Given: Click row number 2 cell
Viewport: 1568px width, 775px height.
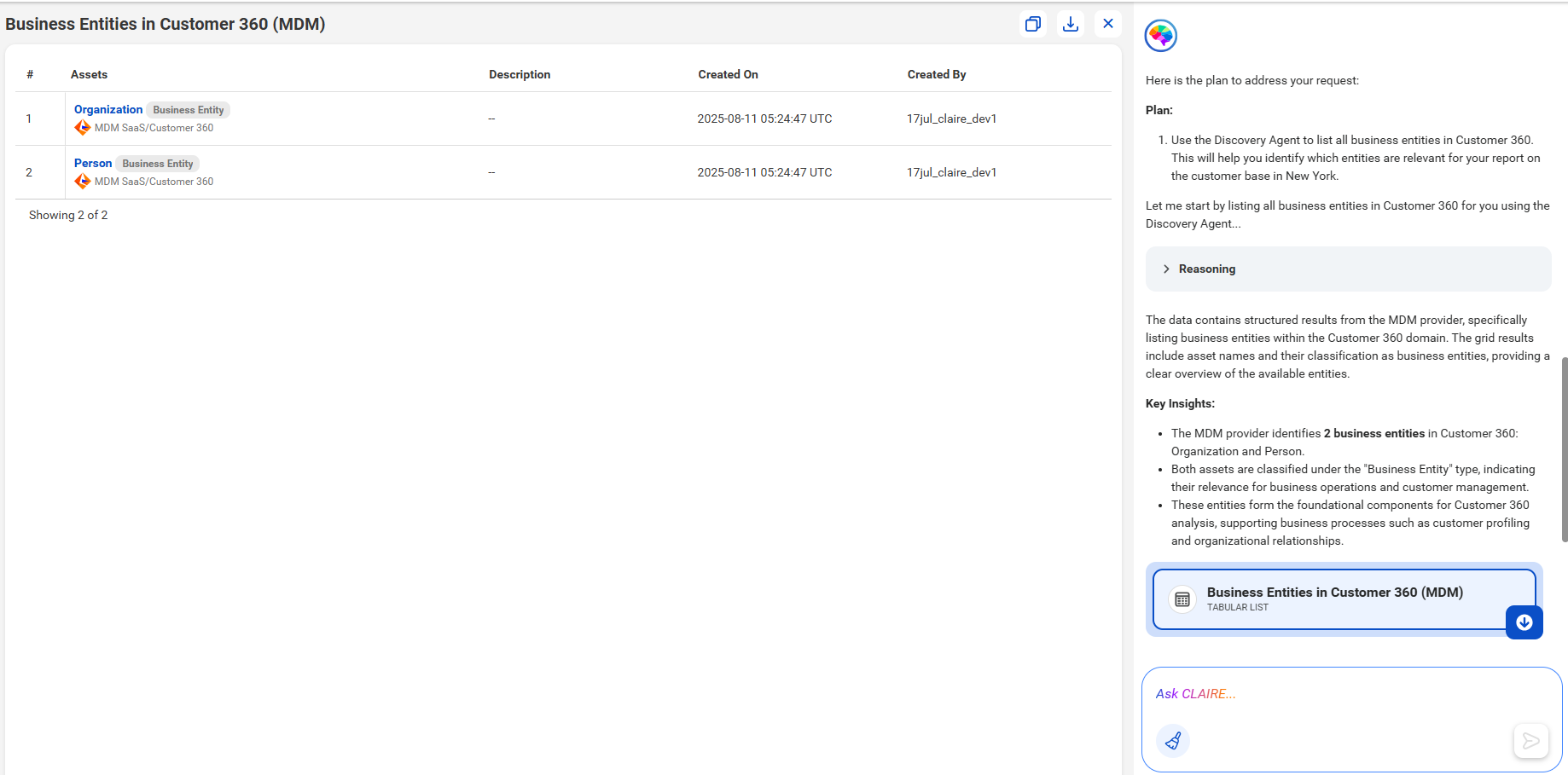Looking at the screenshot, I should 29,172.
